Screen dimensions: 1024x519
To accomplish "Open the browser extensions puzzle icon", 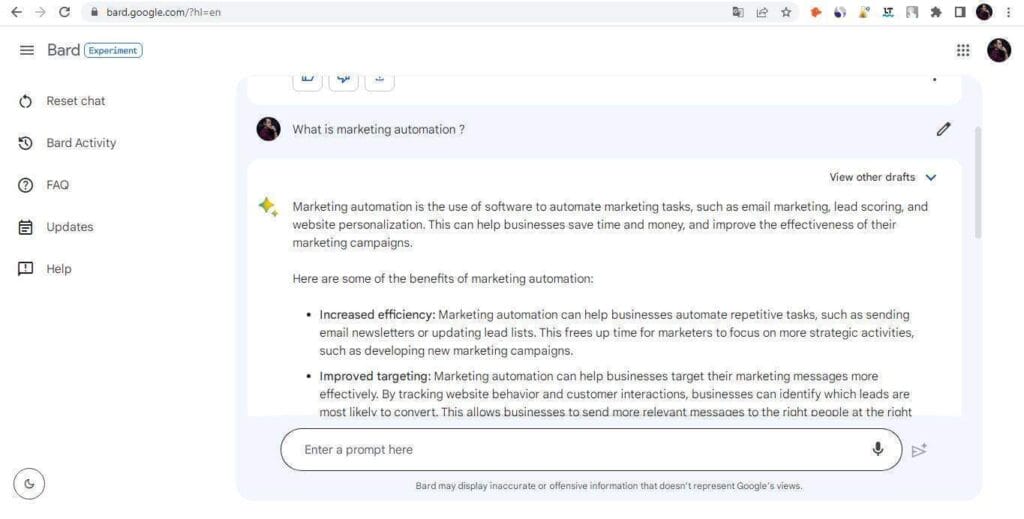I will pyautogui.click(x=936, y=12).
